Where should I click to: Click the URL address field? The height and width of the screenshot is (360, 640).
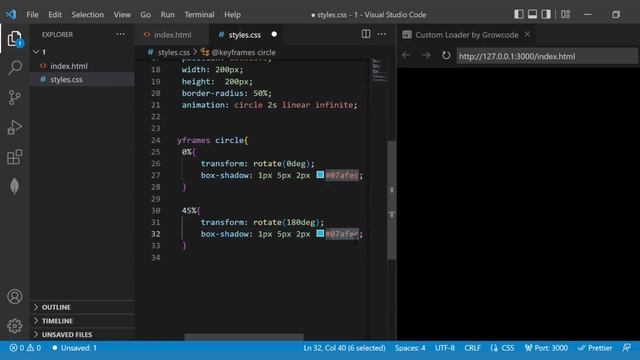click(x=547, y=56)
